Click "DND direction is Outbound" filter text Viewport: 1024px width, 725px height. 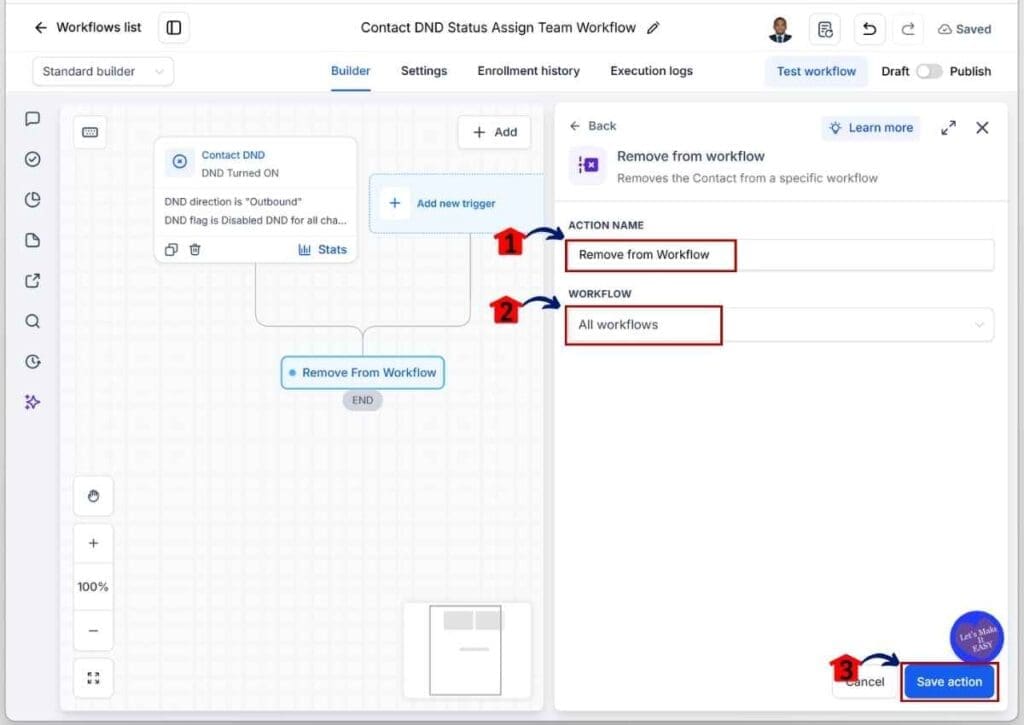[x=233, y=202]
